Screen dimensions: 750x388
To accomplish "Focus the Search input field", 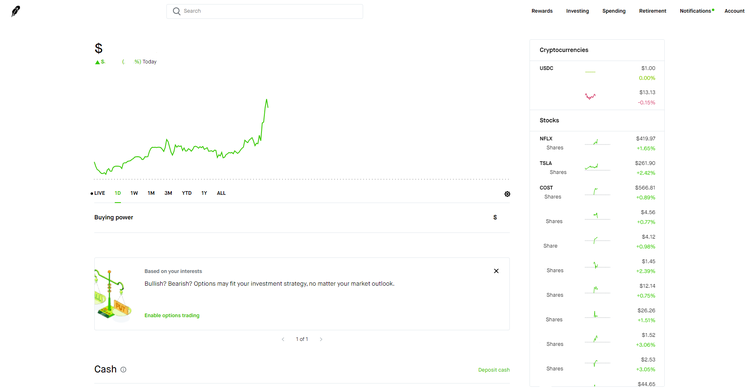I will [x=265, y=11].
